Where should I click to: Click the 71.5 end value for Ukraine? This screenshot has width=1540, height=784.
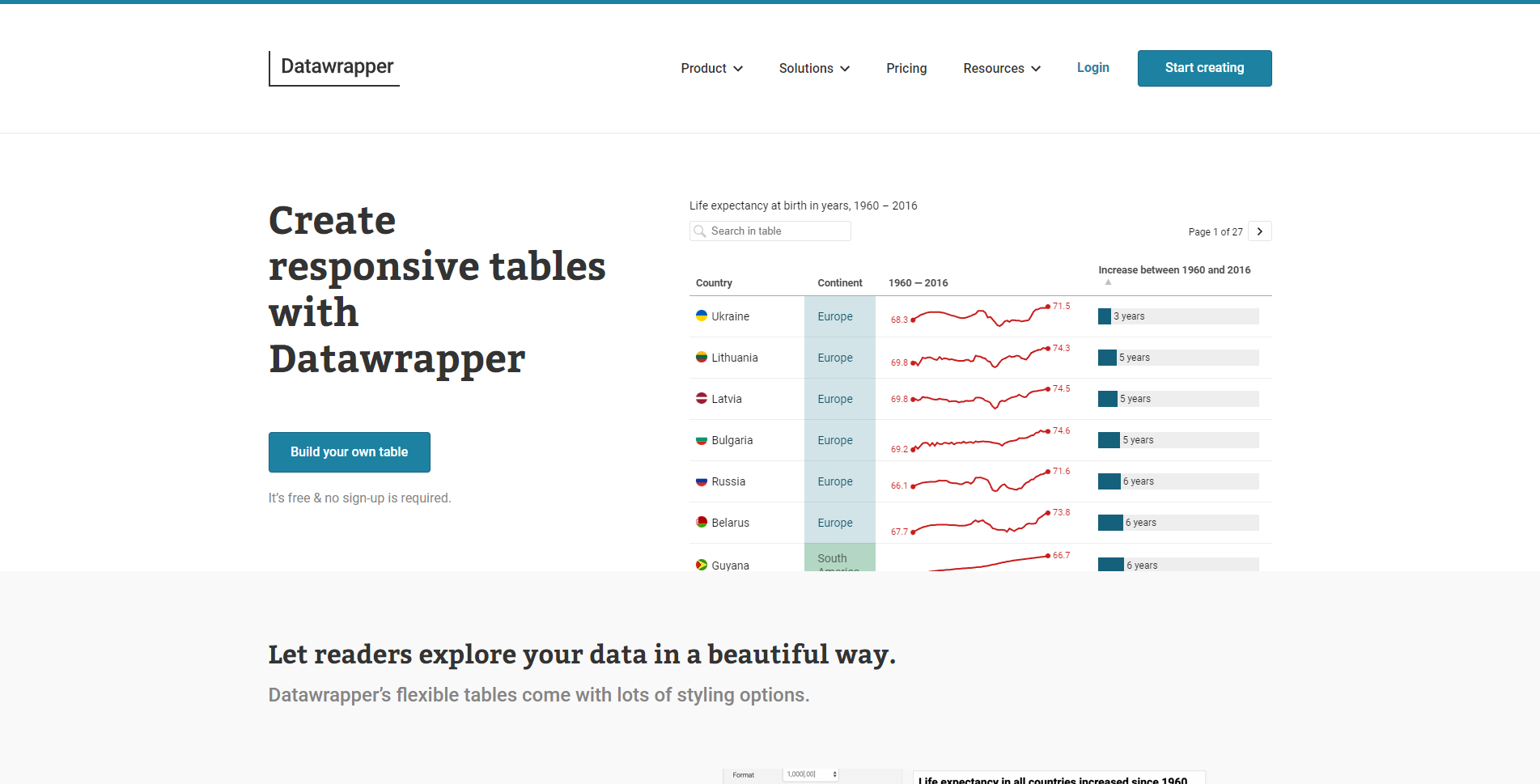point(1061,306)
